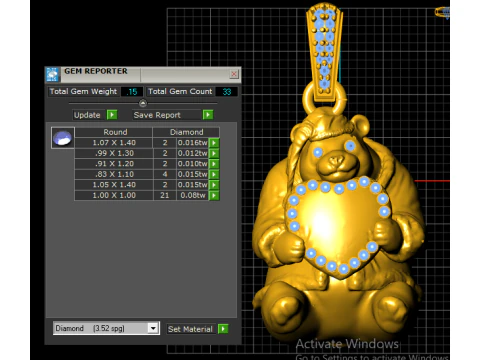Click green arrow for .91 X 1.20 row
This screenshot has width=480, height=360.
click(214, 164)
